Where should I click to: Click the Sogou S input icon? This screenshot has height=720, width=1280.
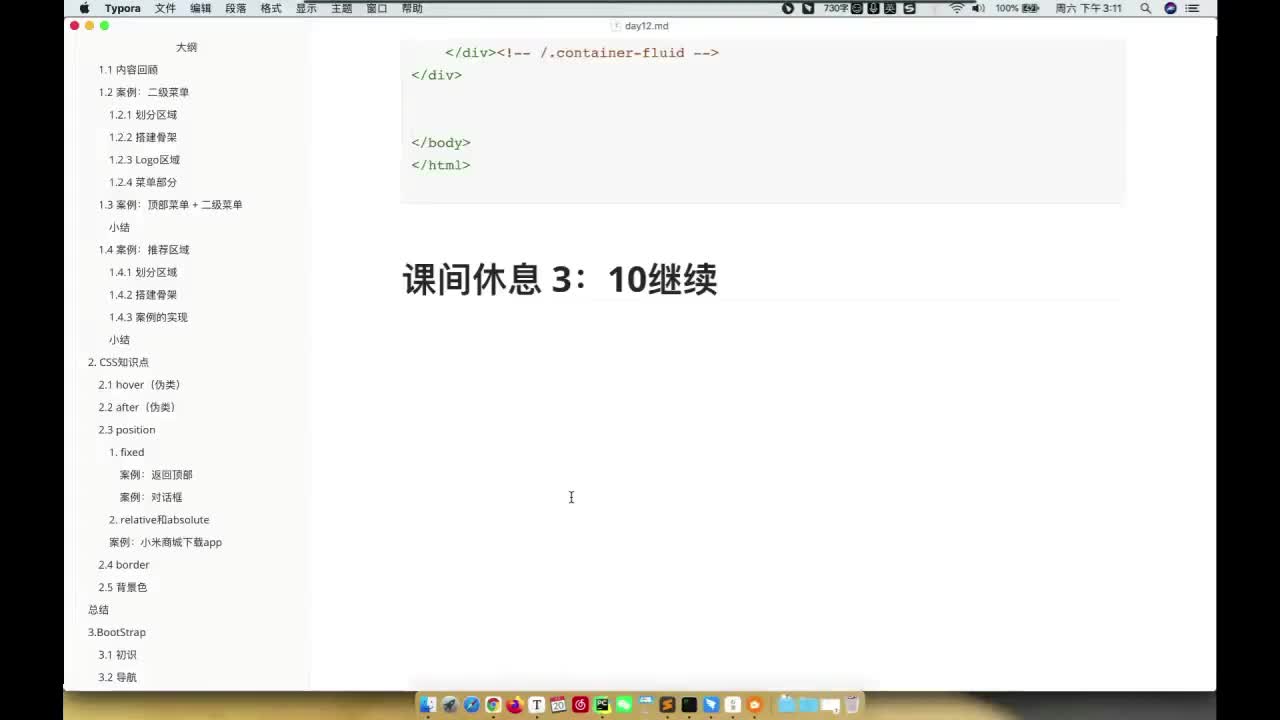(909, 8)
